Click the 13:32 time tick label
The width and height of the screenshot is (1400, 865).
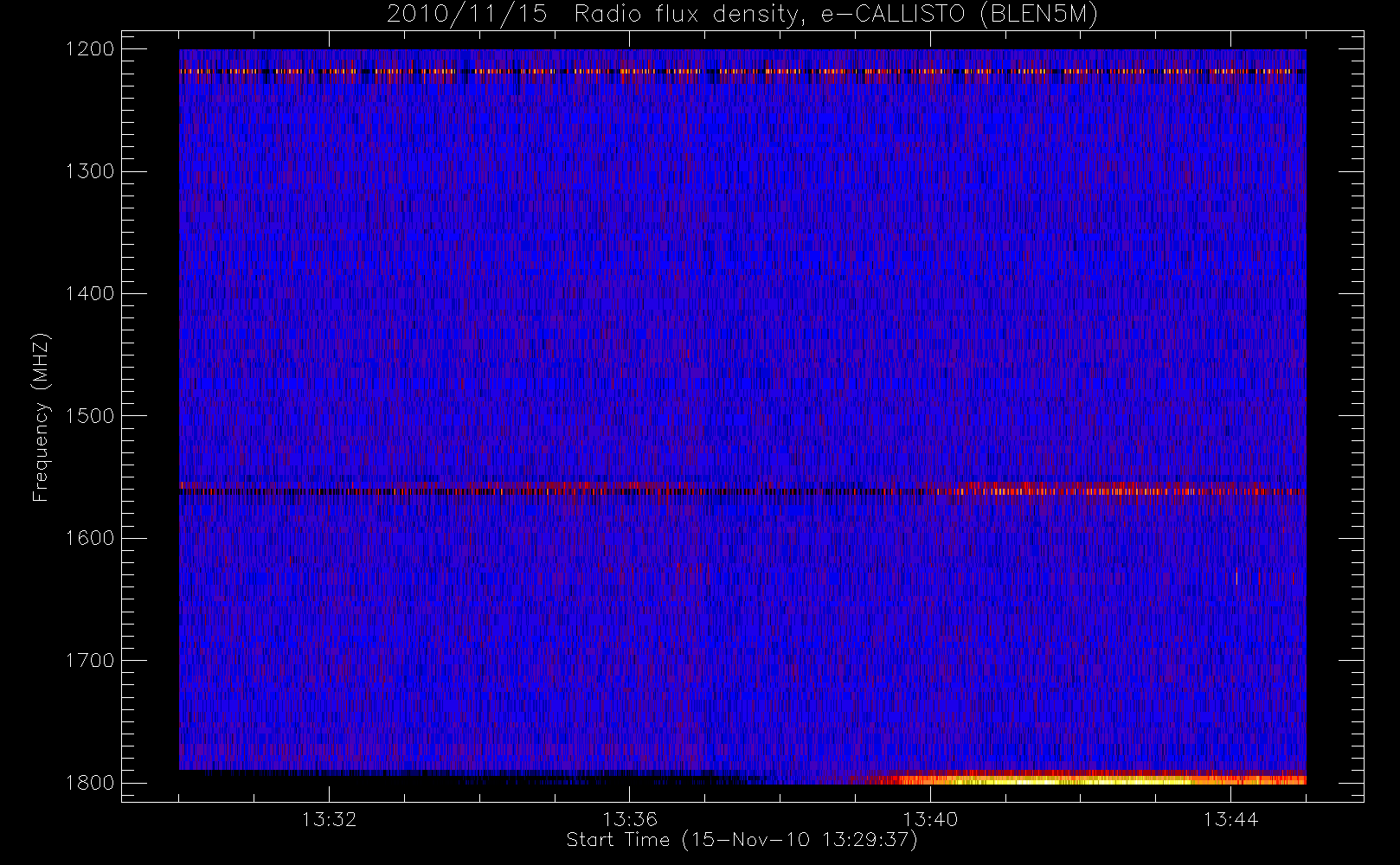pos(329,819)
